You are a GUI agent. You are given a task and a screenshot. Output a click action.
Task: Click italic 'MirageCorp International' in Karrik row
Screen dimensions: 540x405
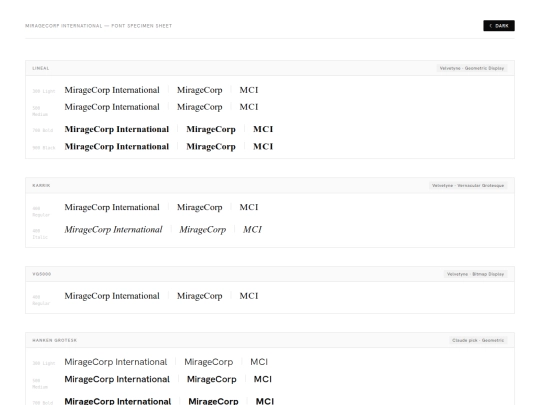pyautogui.click(x=113, y=229)
